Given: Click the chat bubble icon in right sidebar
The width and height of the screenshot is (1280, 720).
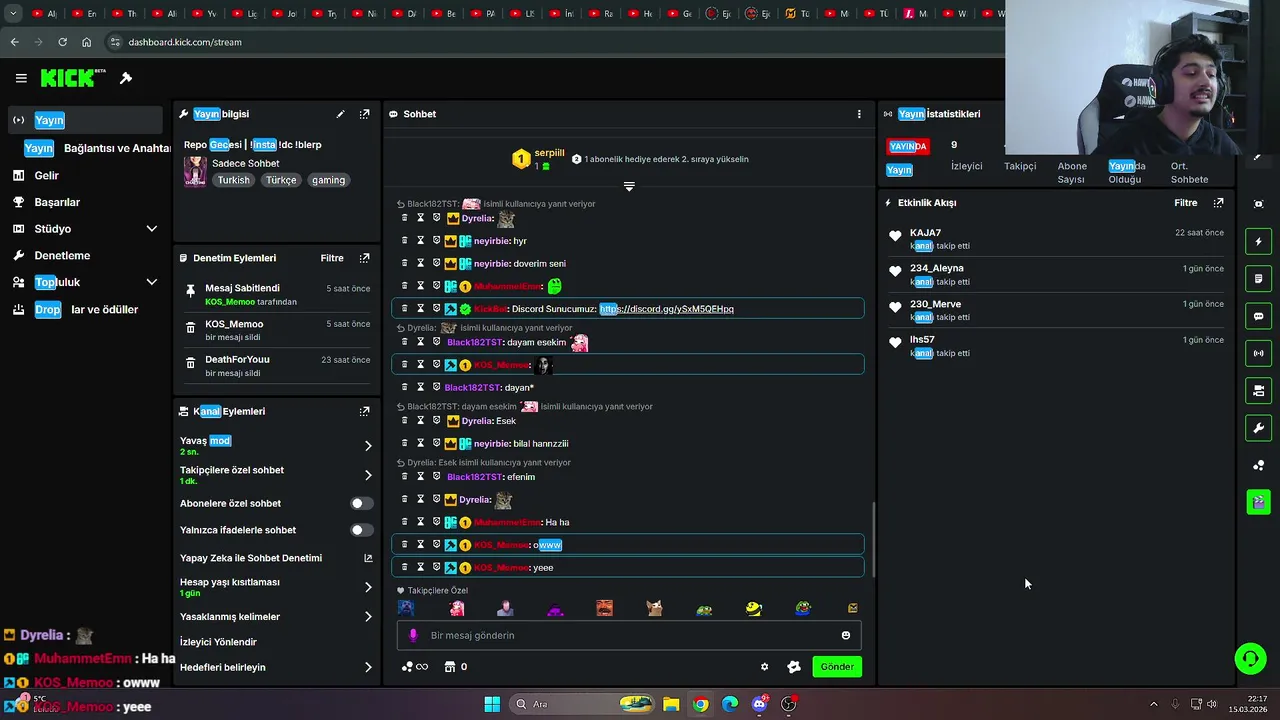Looking at the screenshot, I should (1259, 316).
